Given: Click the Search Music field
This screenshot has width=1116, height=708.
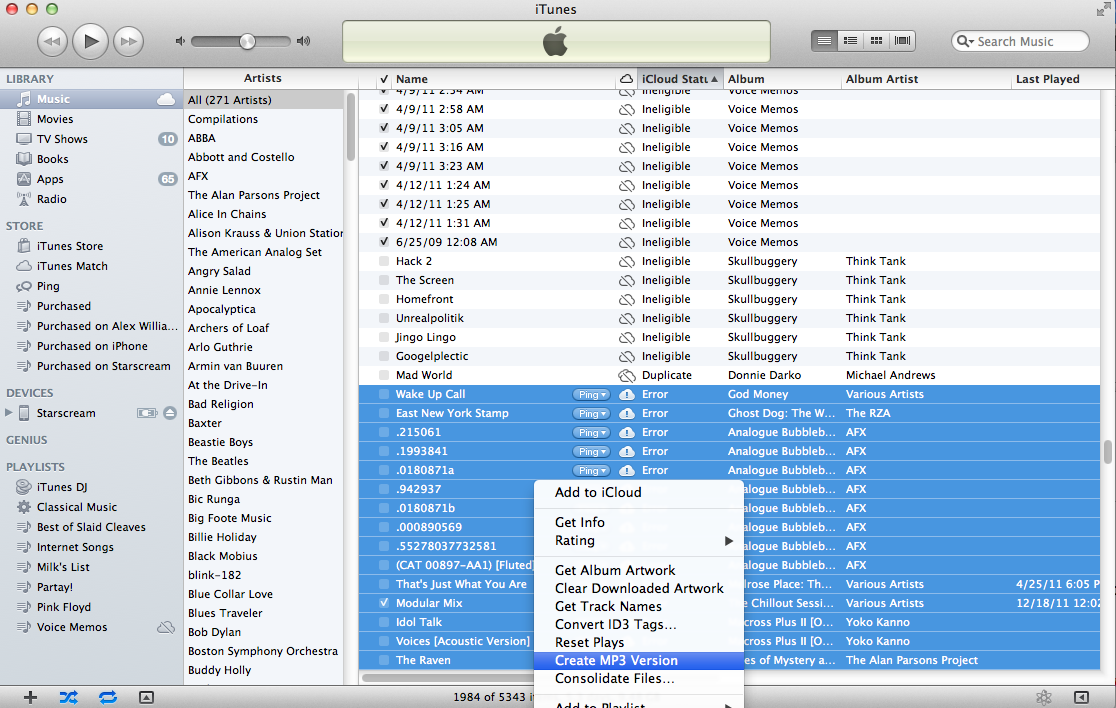Looking at the screenshot, I should click(1025, 41).
